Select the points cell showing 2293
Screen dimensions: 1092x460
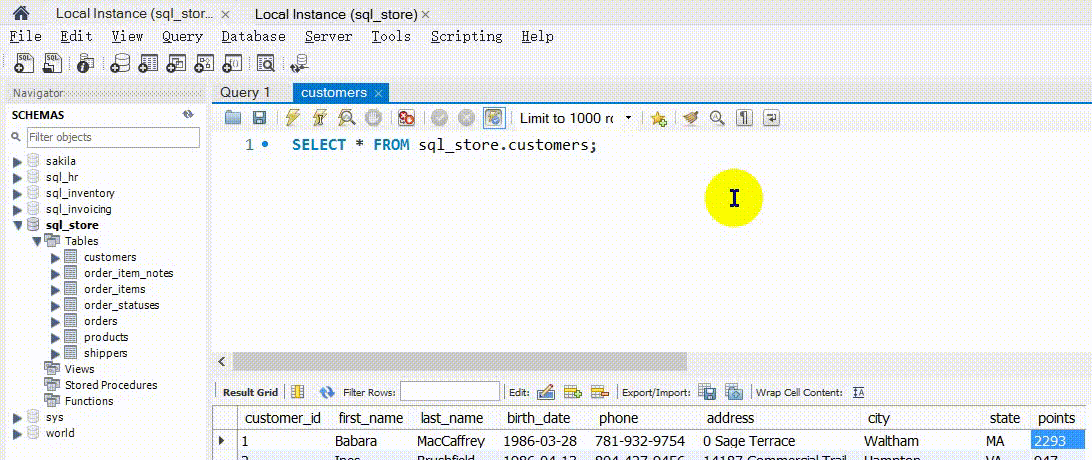click(1058, 441)
